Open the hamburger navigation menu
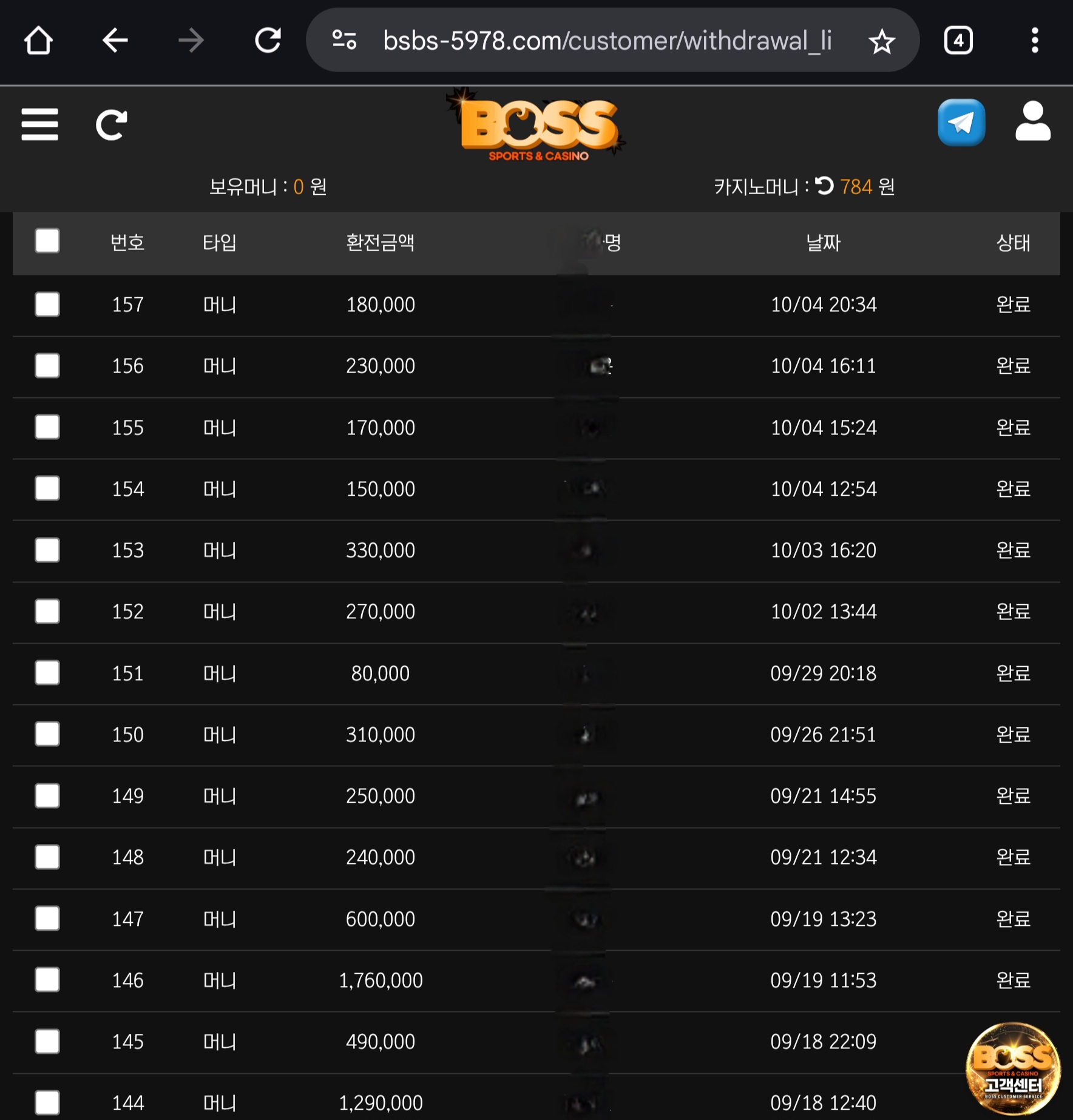This screenshot has height=1120, width=1073. pyautogui.click(x=40, y=124)
